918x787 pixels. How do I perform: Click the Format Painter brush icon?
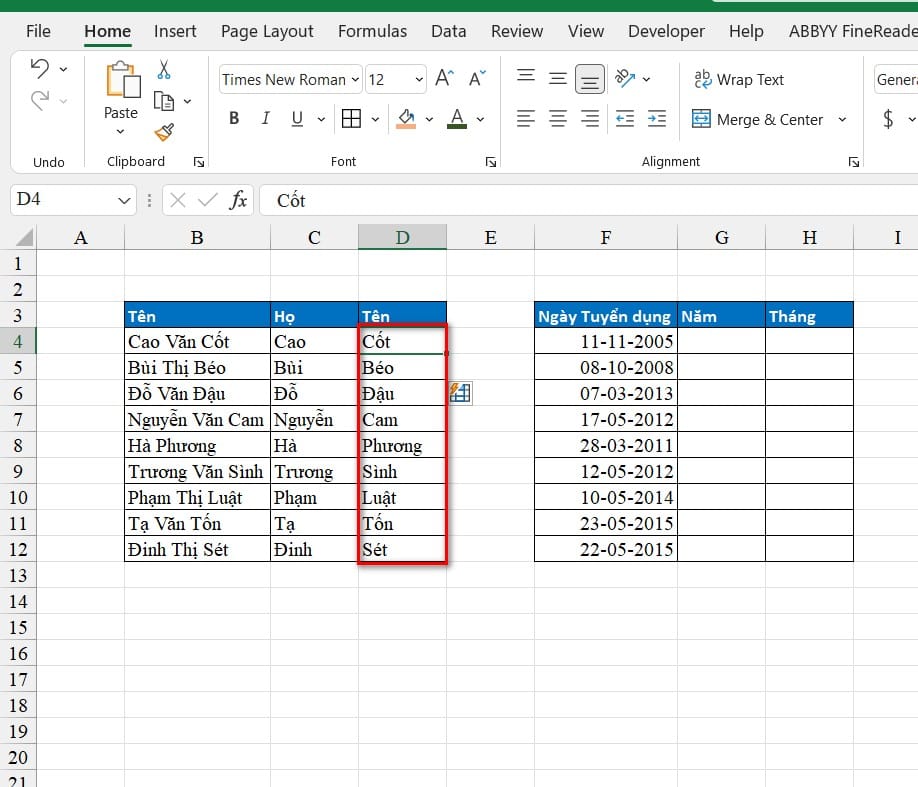(165, 132)
